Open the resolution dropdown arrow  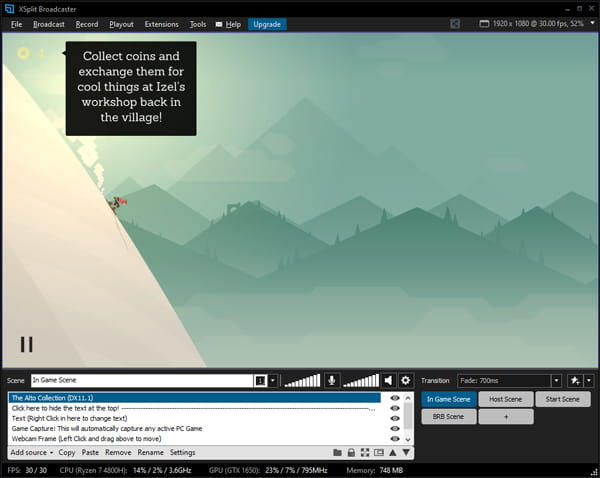pos(592,23)
